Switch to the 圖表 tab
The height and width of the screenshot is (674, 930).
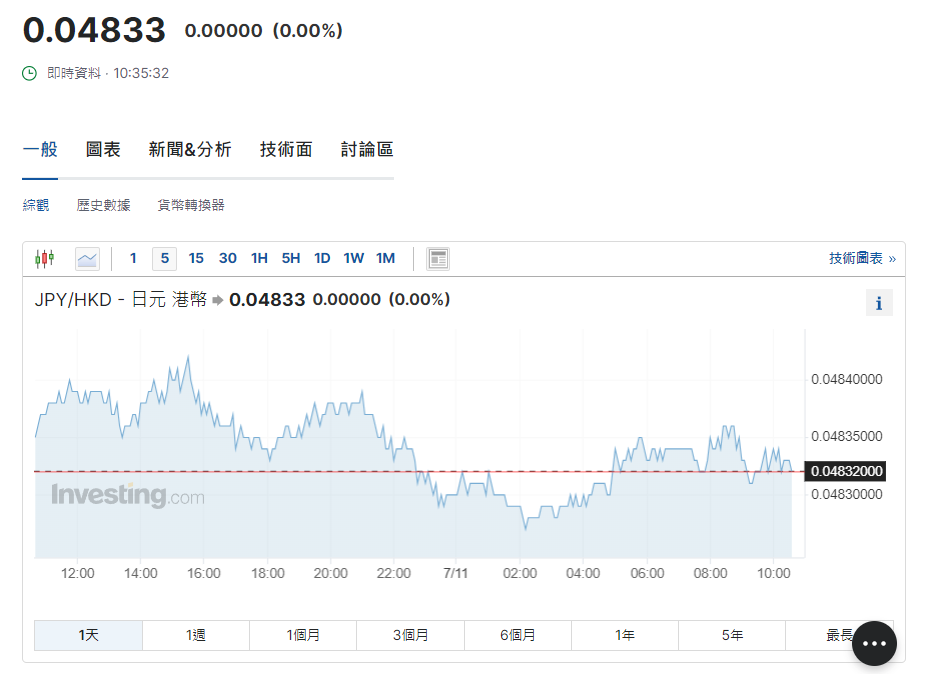point(103,147)
